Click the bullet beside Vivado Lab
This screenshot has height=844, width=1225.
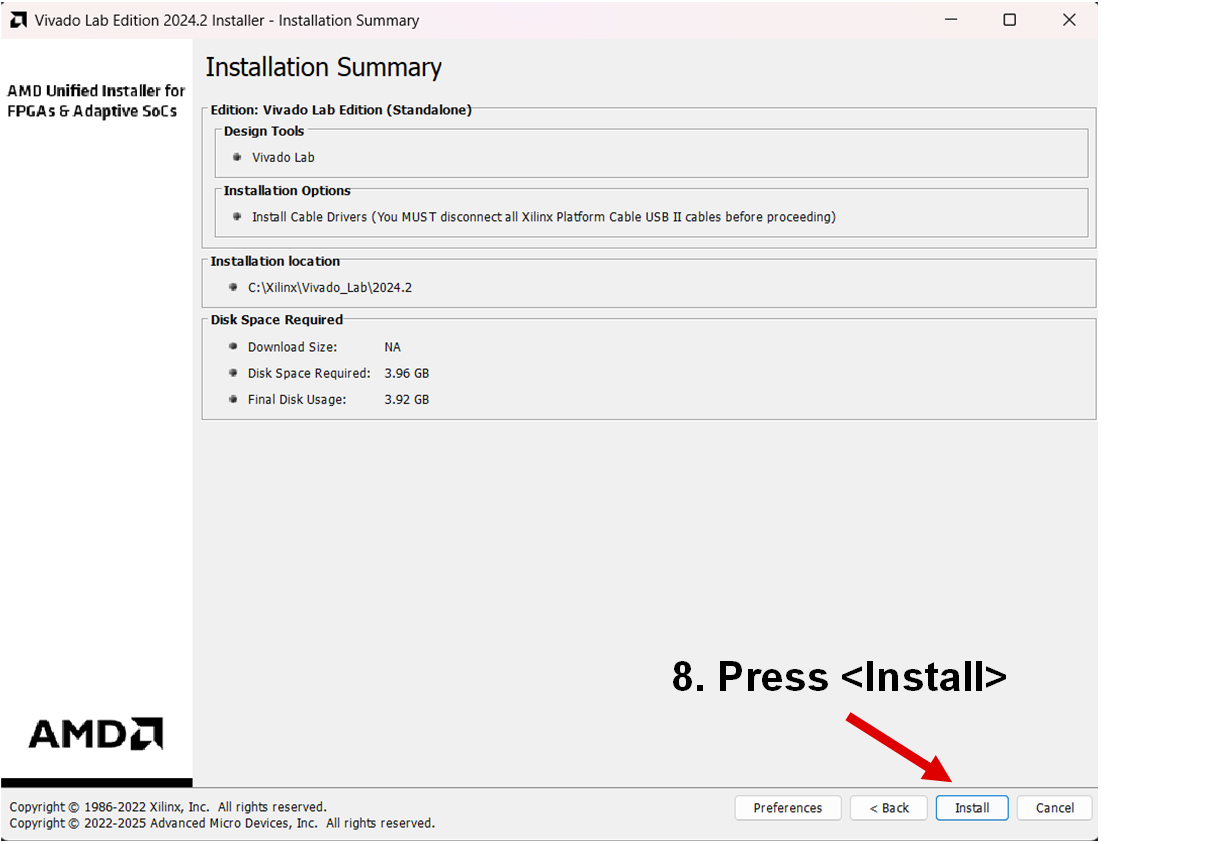[237, 157]
